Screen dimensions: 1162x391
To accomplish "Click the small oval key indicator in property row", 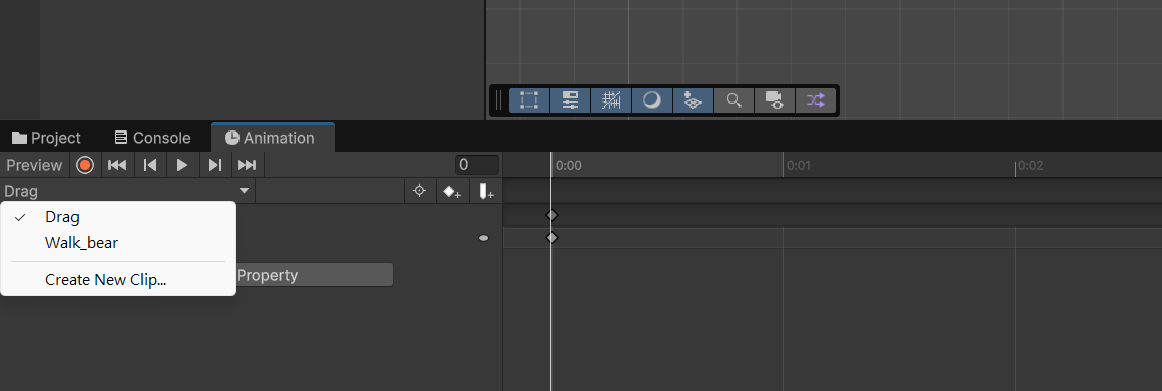I will click(x=484, y=238).
